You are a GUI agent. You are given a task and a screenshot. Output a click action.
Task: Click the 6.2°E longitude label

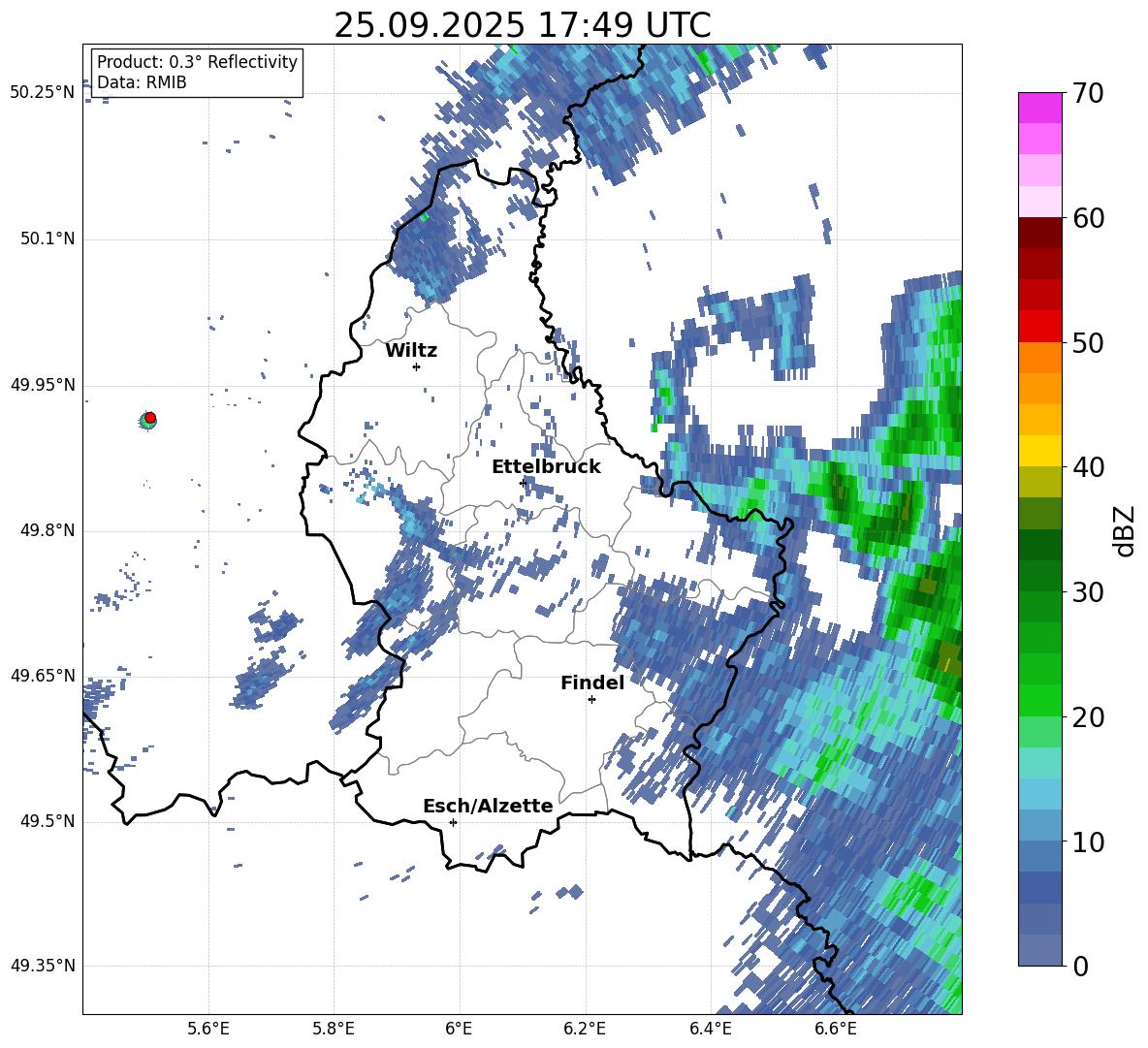(x=585, y=1029)
